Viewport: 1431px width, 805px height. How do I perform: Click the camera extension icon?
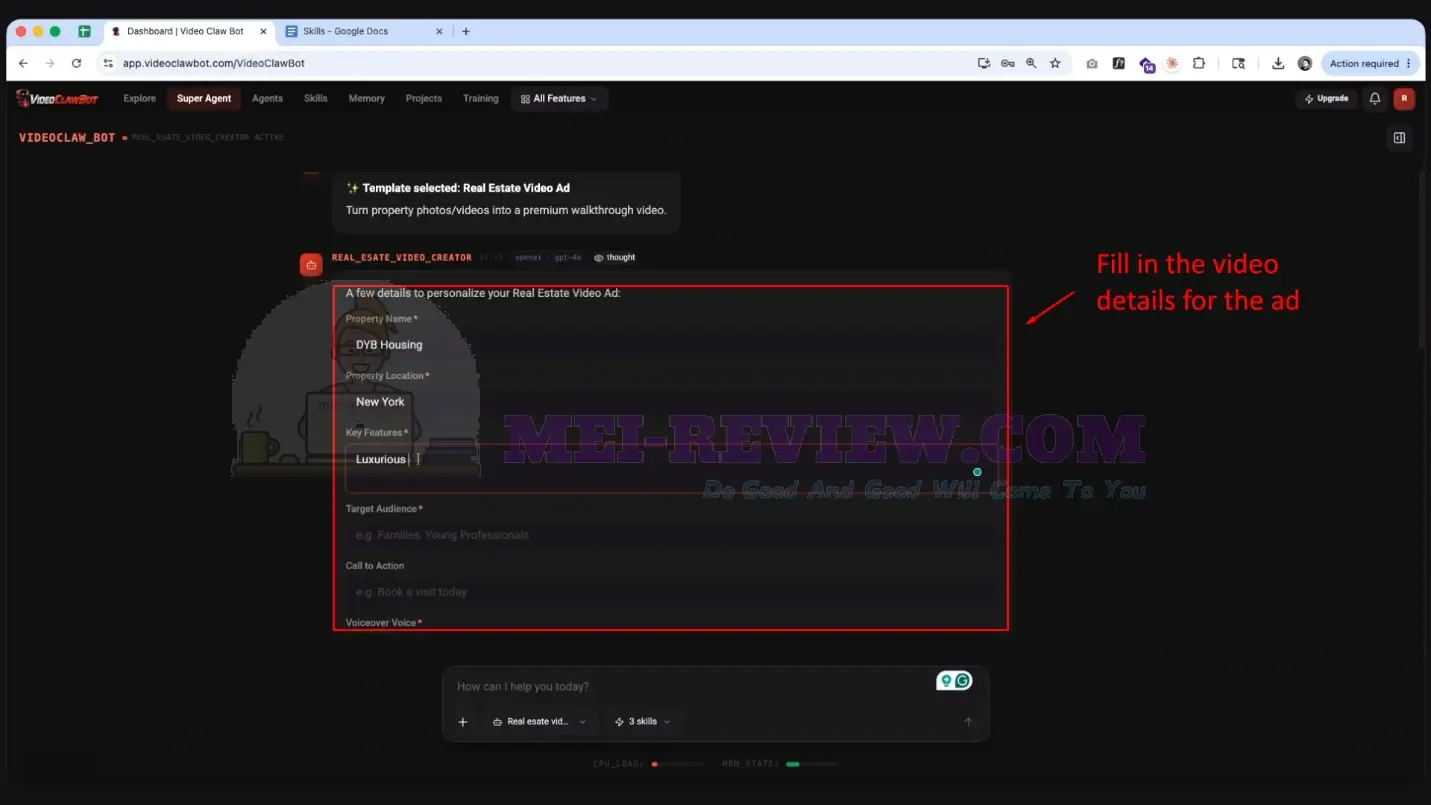pyautogui.click(x=1092, y=63)
